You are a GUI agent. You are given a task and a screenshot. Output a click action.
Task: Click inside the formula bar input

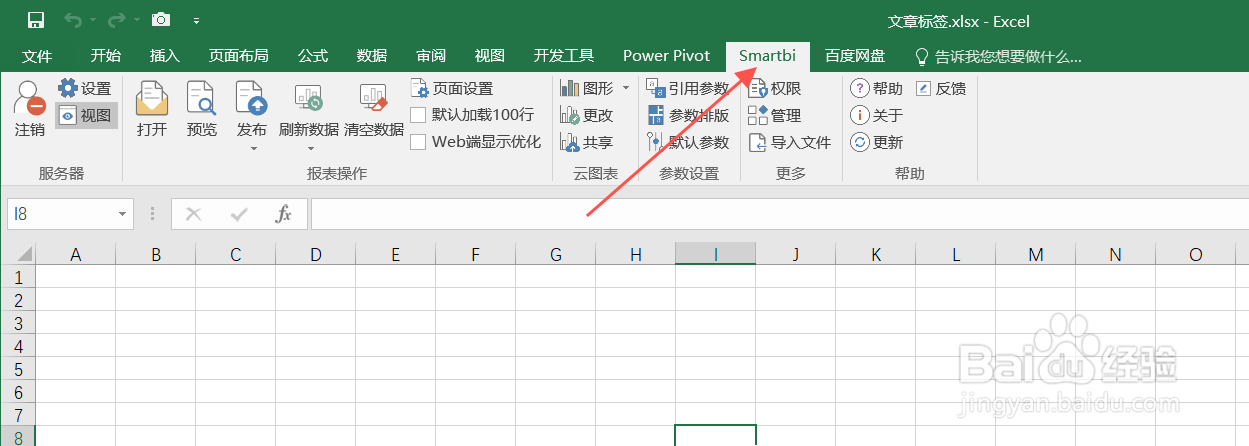778,213
